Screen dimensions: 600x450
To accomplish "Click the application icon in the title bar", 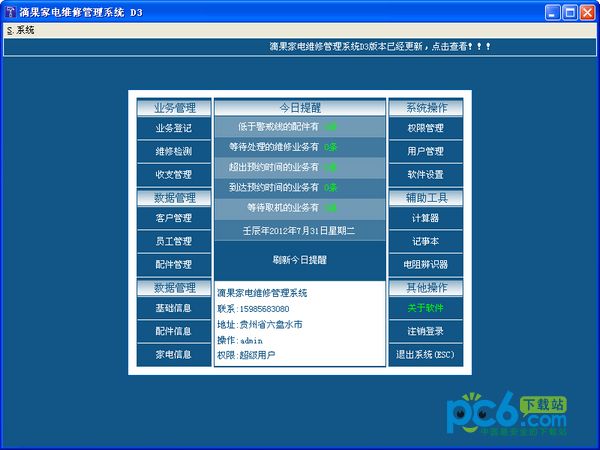I will [x=10, y=12].
